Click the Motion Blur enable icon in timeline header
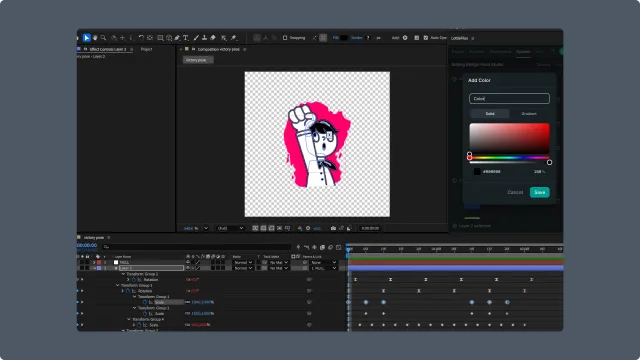The height and width of the screenshot is (360, 640). tap(331, 247)
